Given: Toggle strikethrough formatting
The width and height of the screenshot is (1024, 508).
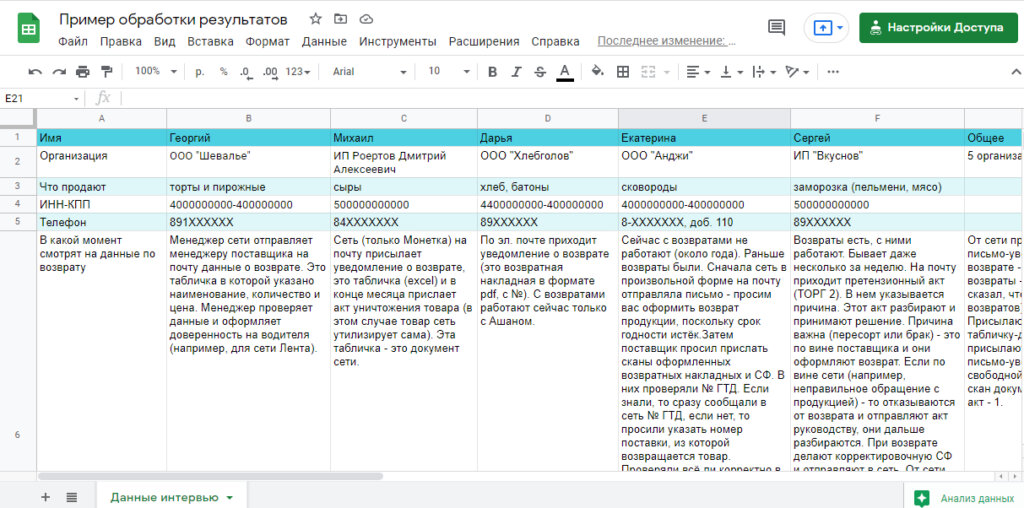Looking at the screenshot, I should click(540, 72).
